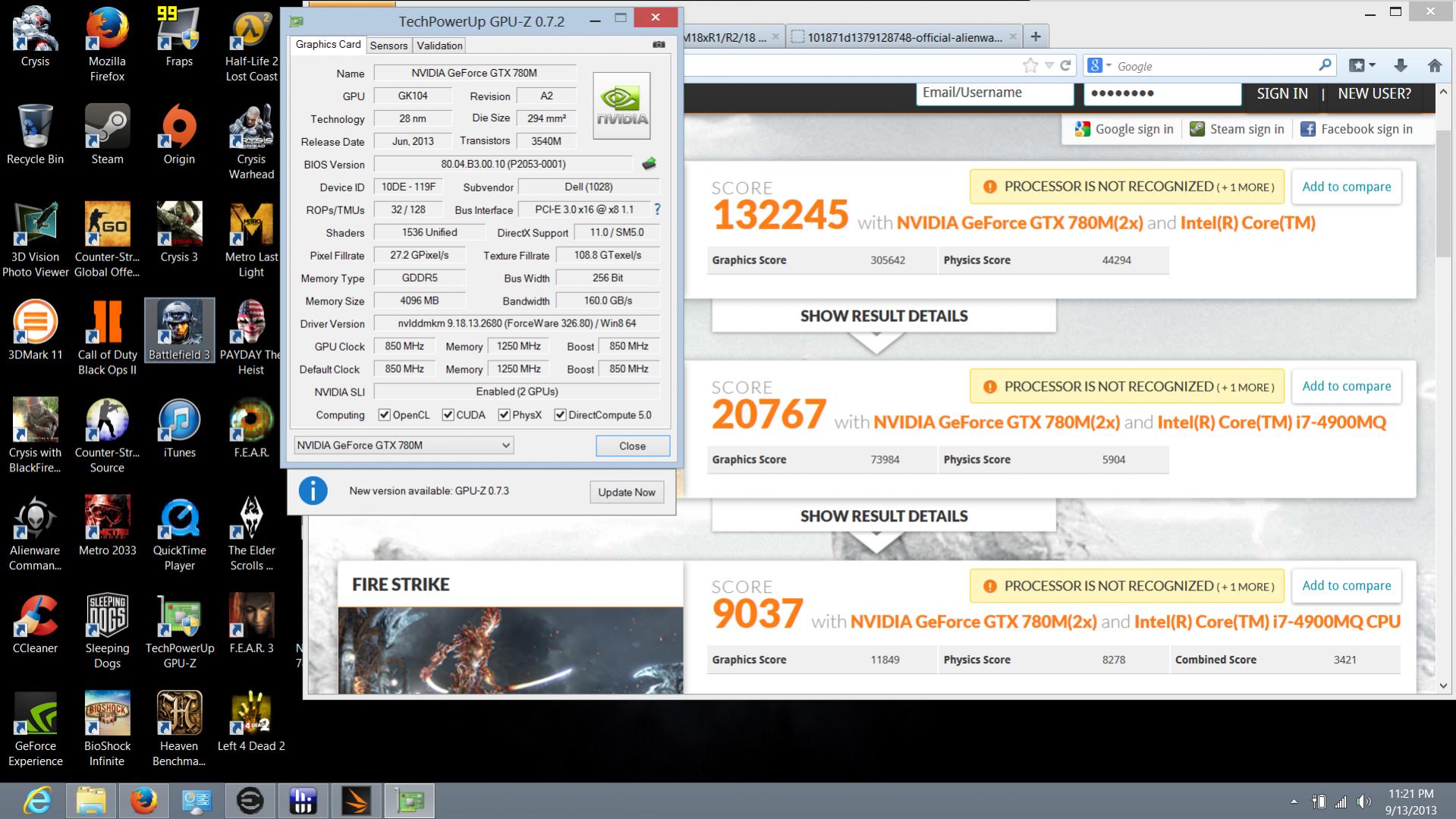Image resolution: width=1456 pixels, height=819 pixels.
Task: Select the Sleeping Dogs desktop icon
Action: coord(107,632)
